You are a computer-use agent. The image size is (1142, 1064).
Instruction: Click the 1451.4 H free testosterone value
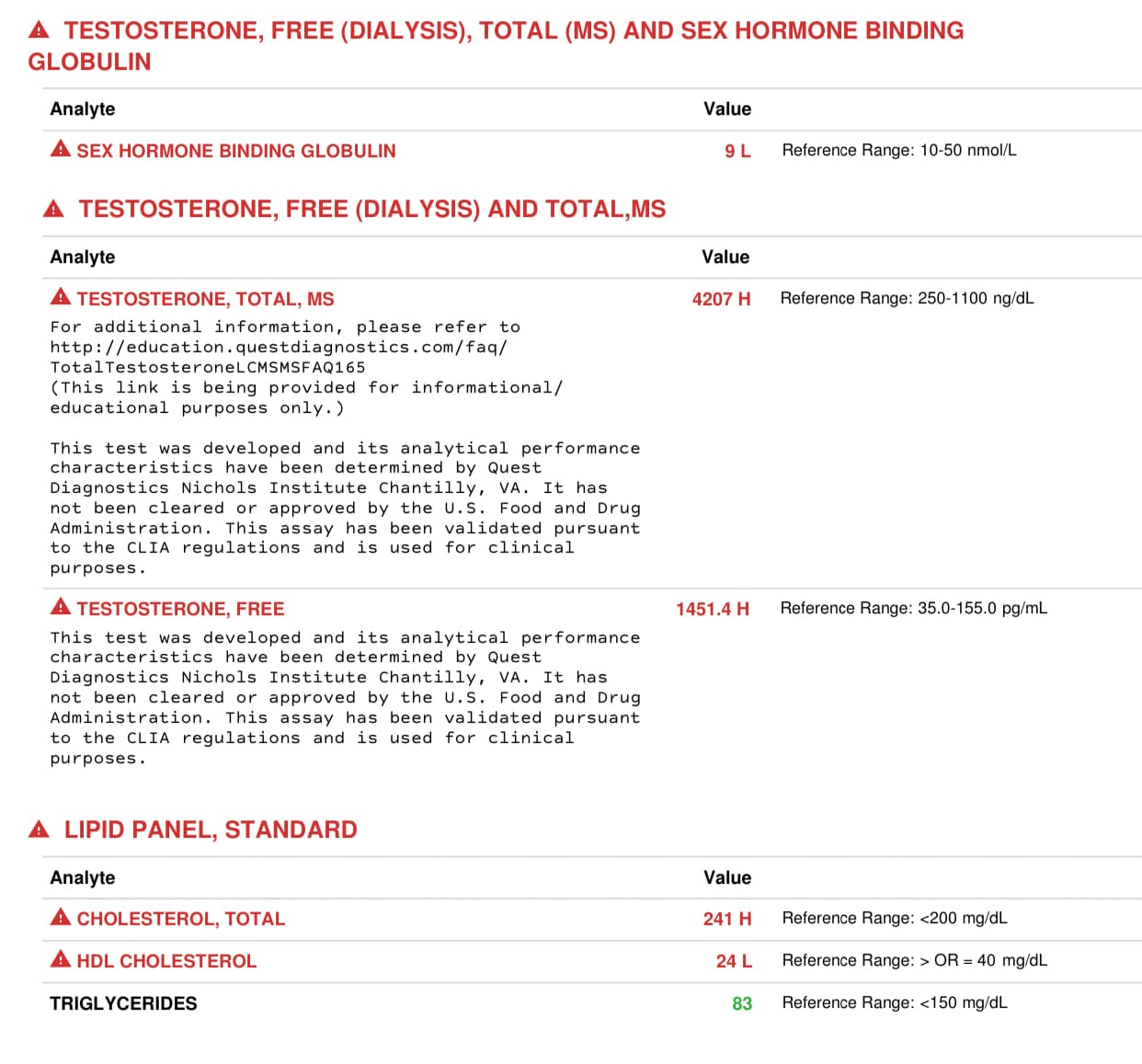pyautogui.click(x=712, y=609)
